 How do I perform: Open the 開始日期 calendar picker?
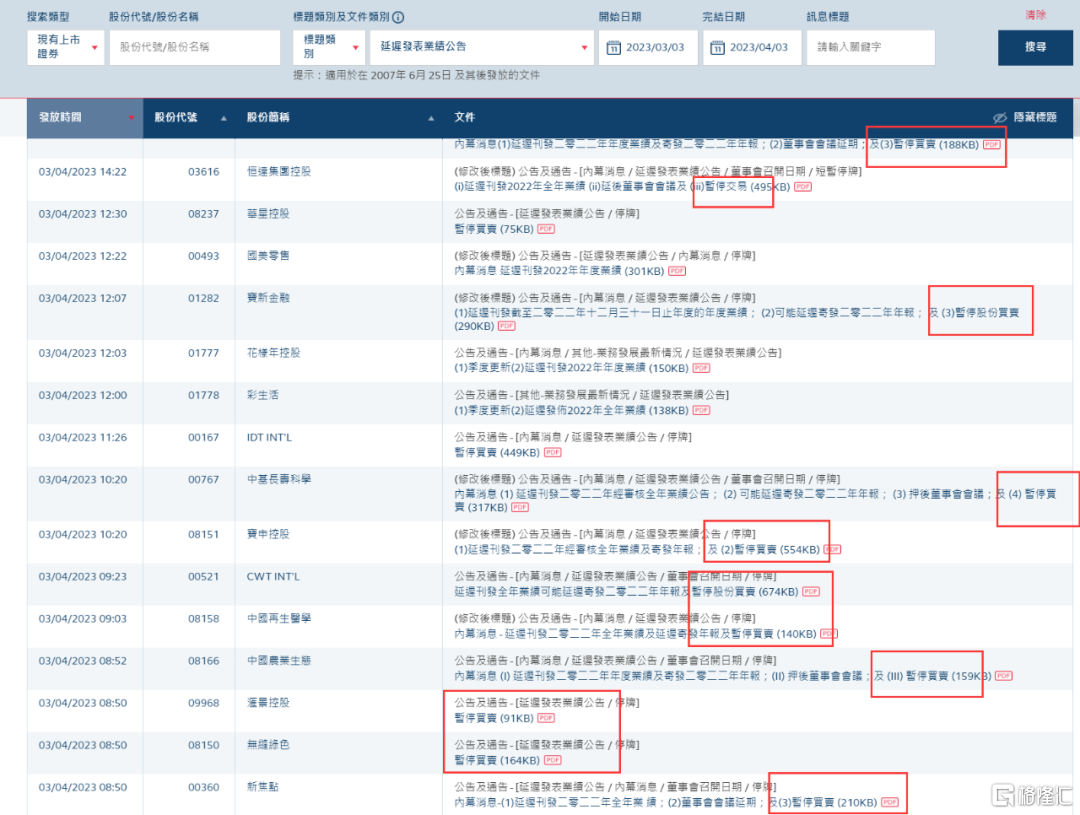[x=613, y=48]
